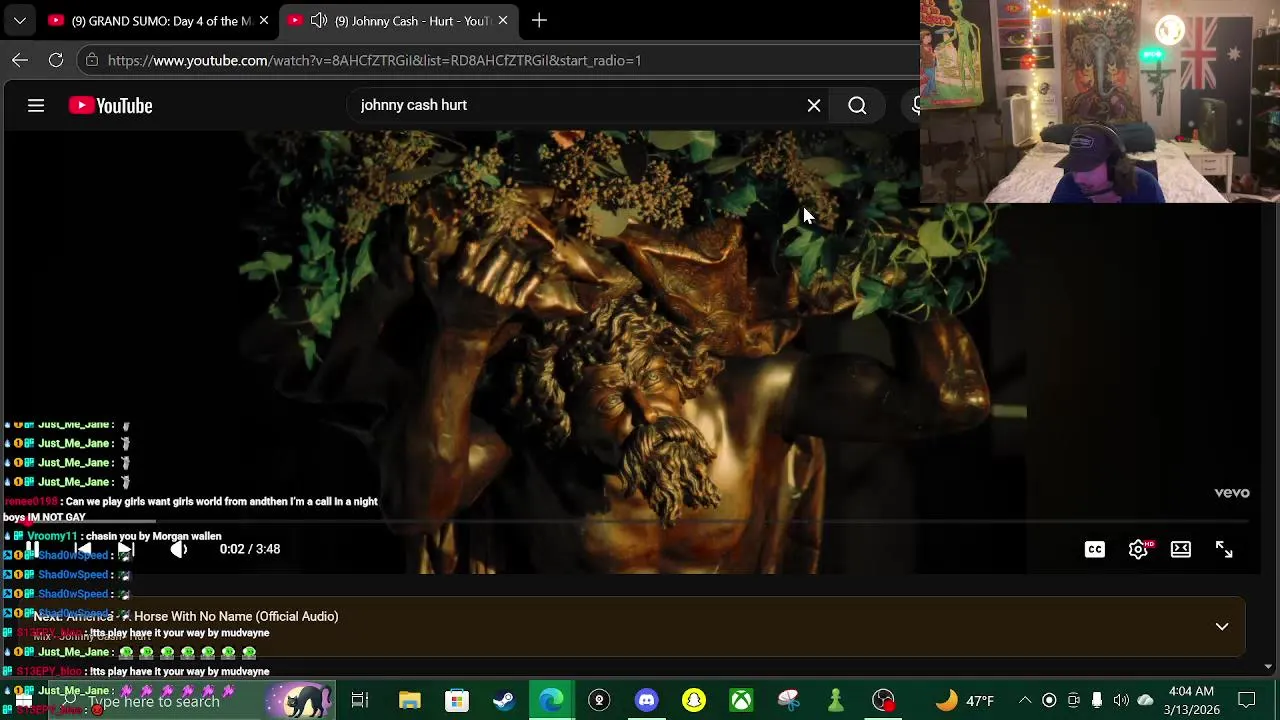Screen dimensions: 1280x720
Task: Open Microsoft Store from the taskbar
Action: coord(457,700)
